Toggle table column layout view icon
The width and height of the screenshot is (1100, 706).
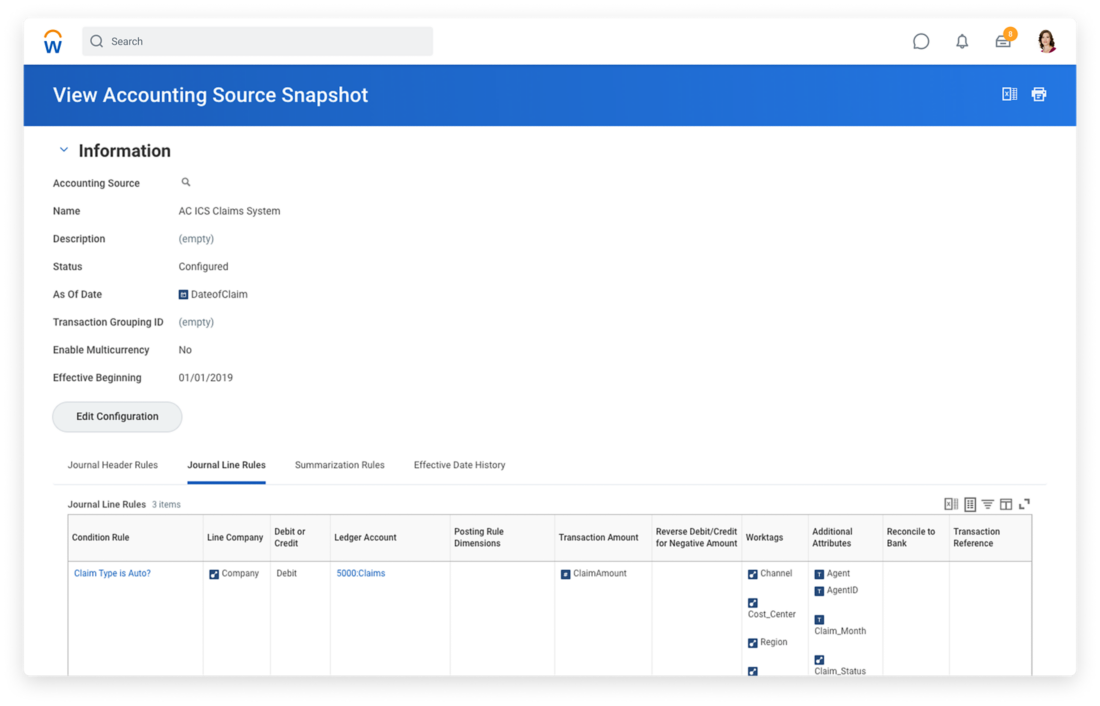1006,504
